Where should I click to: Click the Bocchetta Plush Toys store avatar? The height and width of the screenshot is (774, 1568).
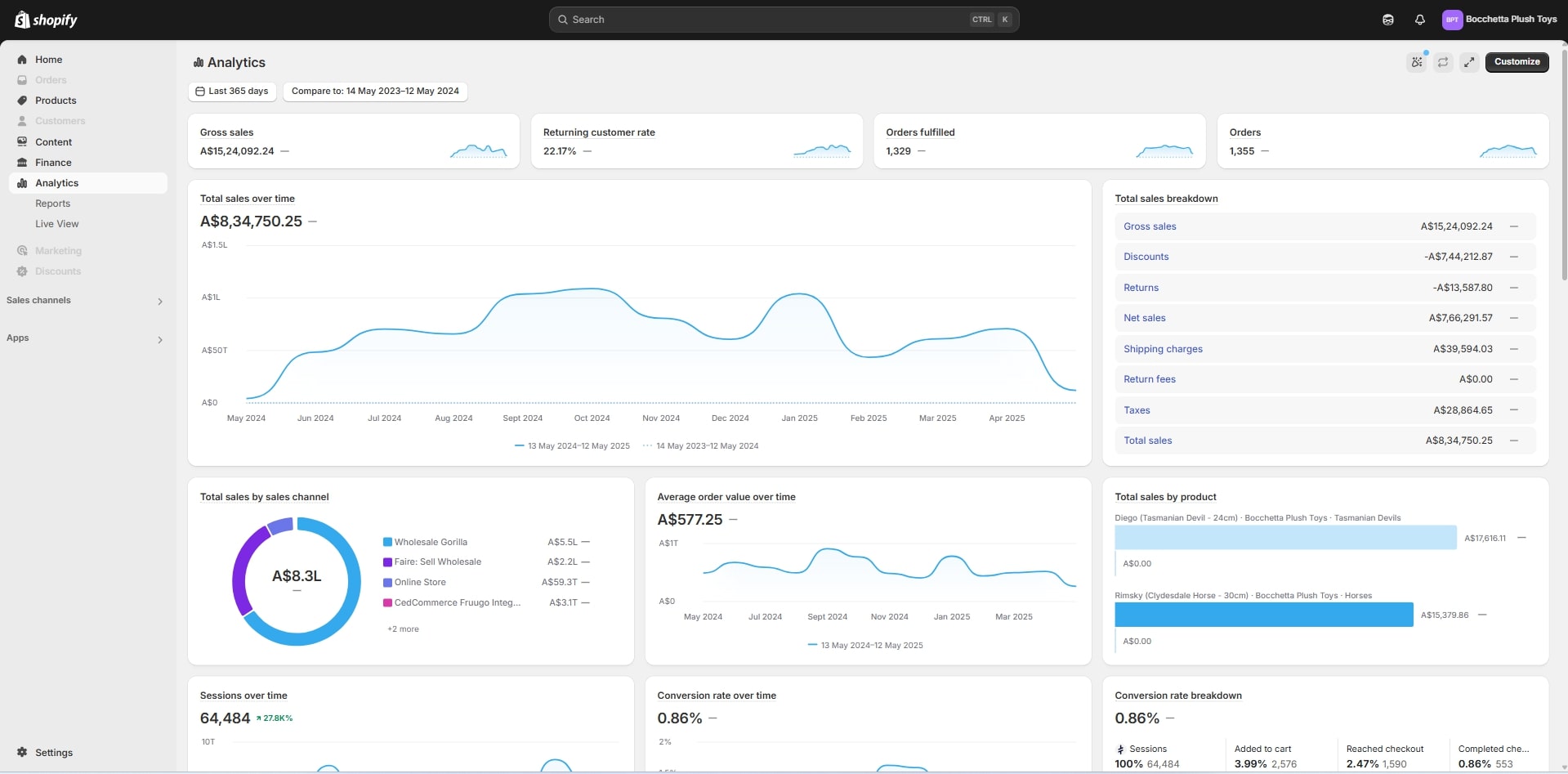tap(1452, 20)
